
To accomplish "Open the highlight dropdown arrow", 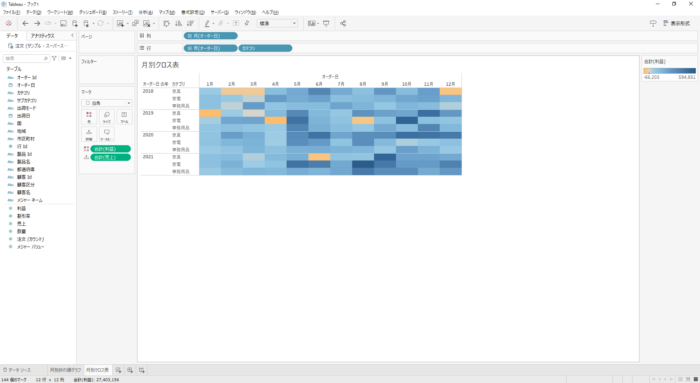I will 213,23.
